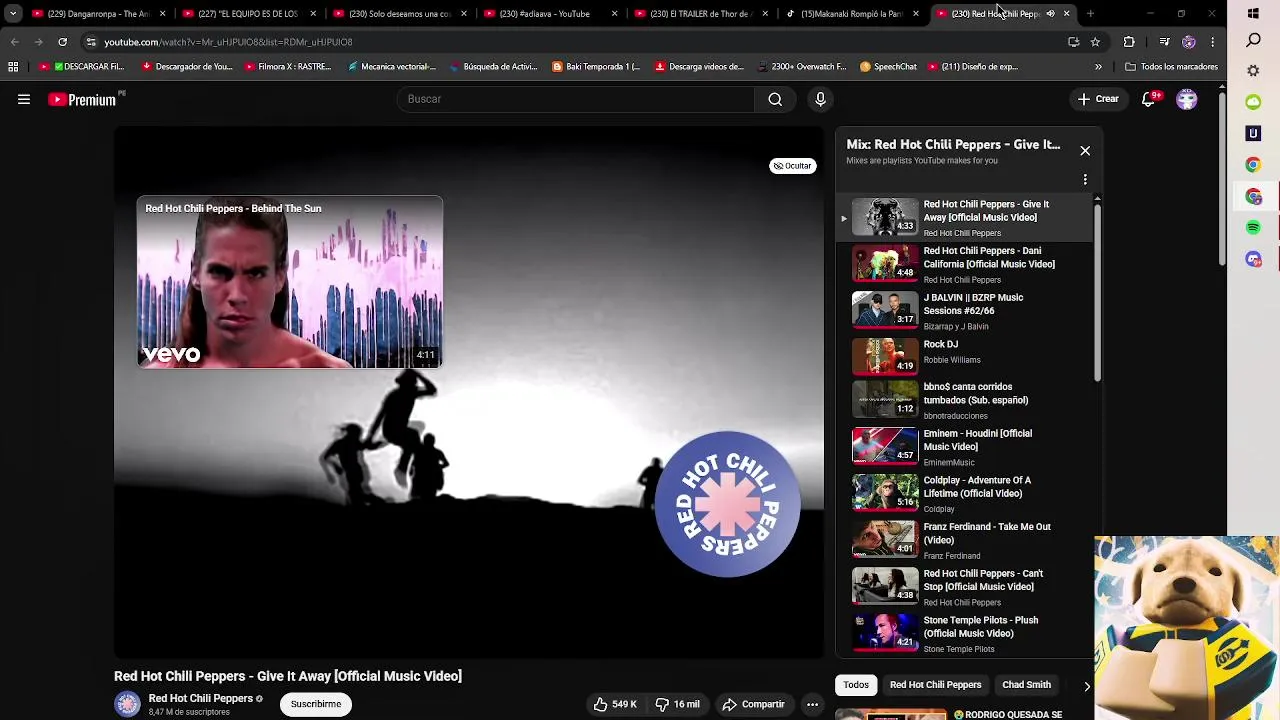
Task: Hide the Behind The Sun suggestion card
Action: coord(792,166)
